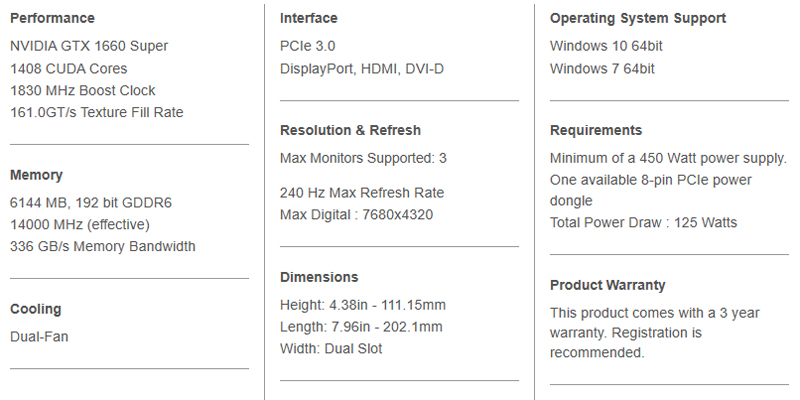Click the Cooling section heading
The width and height of the screenshot is (800, 400).
36,309
